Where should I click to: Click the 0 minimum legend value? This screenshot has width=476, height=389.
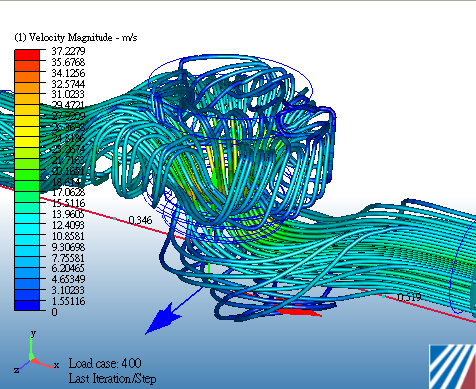pos(54,312)
